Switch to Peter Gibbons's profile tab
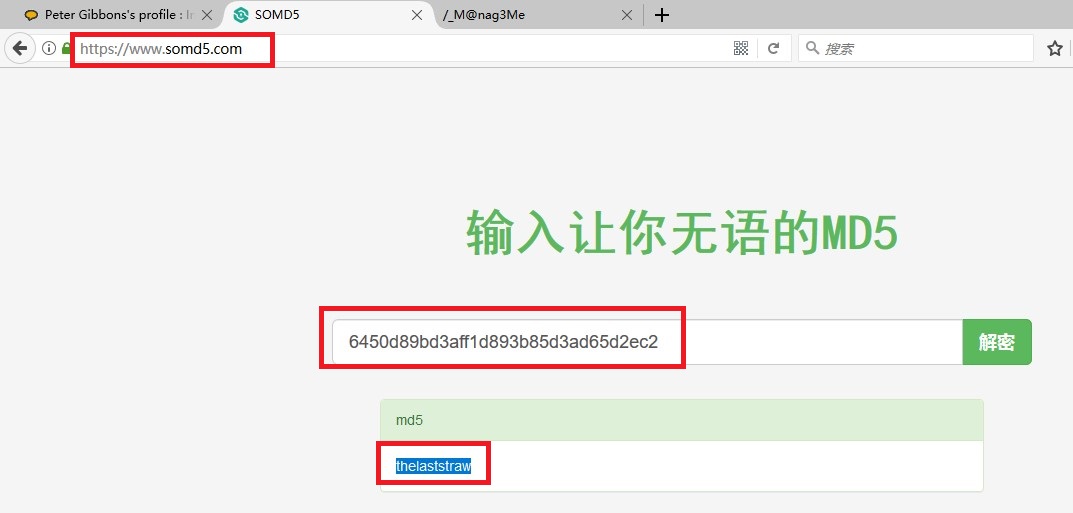The height and width of the screenshot is (513, 1073). point(110,15)
